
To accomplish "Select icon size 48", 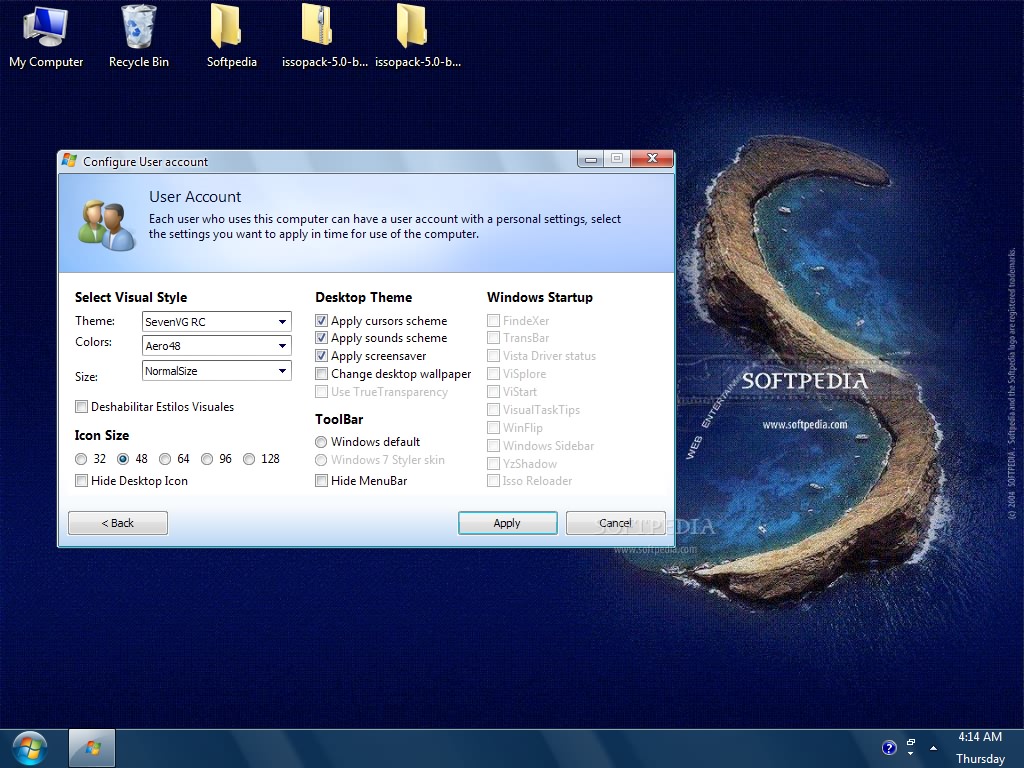I will click(123, 459).
